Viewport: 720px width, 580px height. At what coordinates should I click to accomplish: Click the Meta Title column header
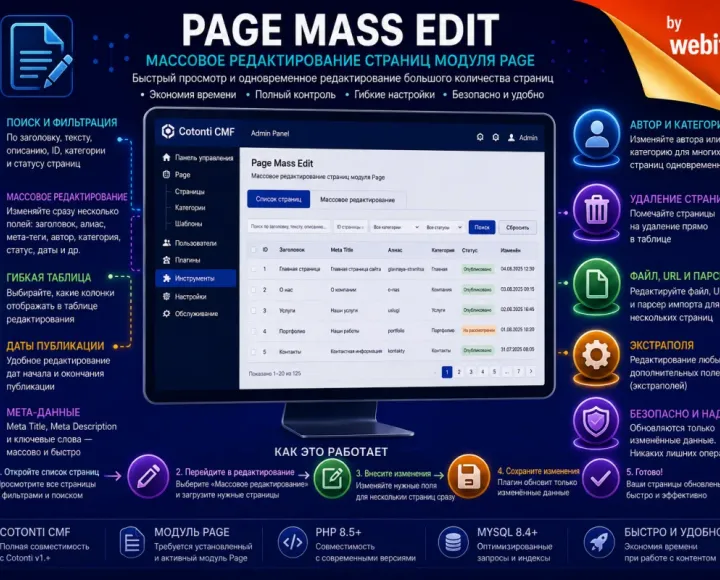click(342, 250)
